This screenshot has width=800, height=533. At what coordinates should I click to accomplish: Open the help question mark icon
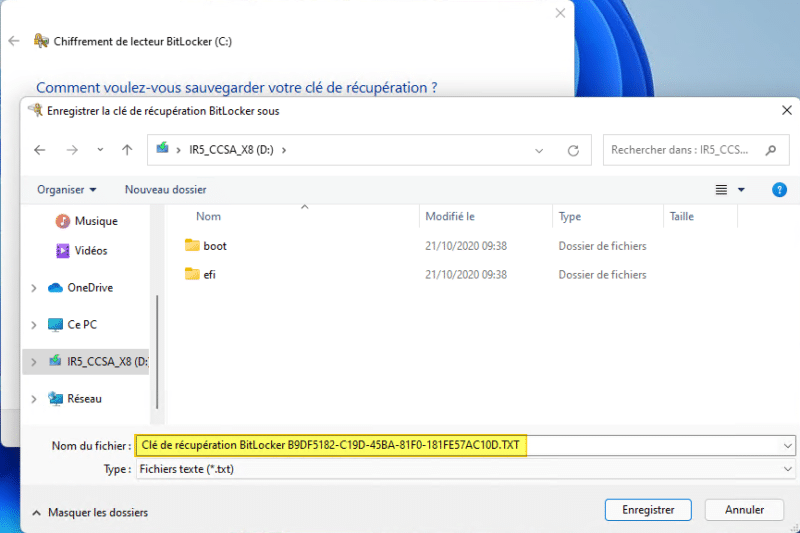(x=779, y=190)
